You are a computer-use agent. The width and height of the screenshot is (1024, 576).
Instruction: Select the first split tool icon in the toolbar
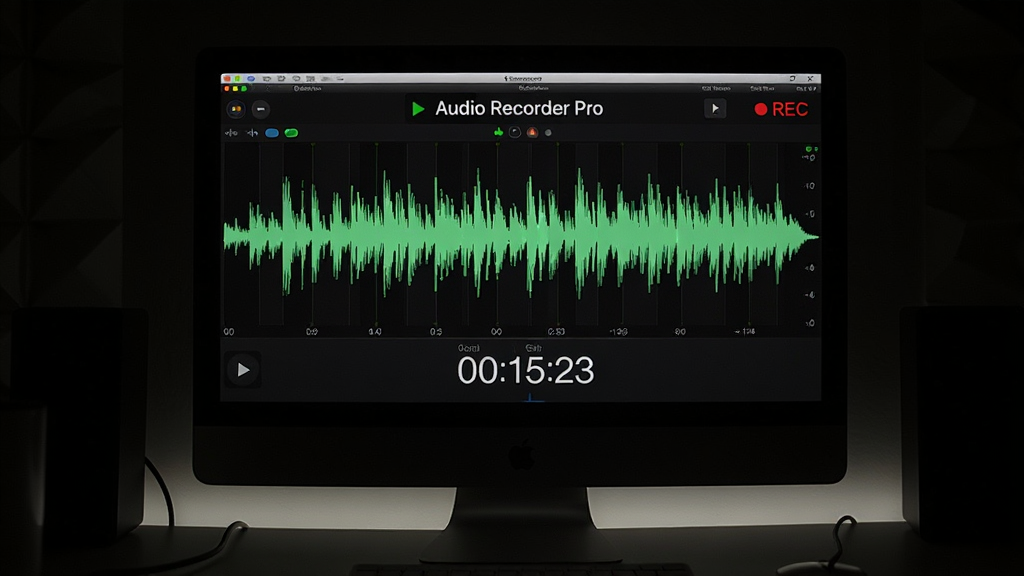click(x=231, y=133)
